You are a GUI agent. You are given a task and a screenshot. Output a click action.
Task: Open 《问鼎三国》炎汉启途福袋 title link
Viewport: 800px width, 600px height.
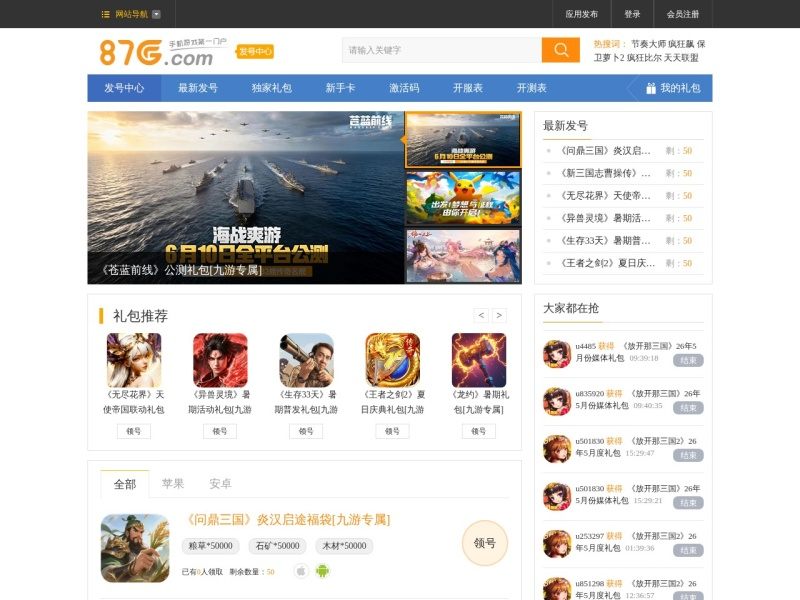(x=287, y=519)
